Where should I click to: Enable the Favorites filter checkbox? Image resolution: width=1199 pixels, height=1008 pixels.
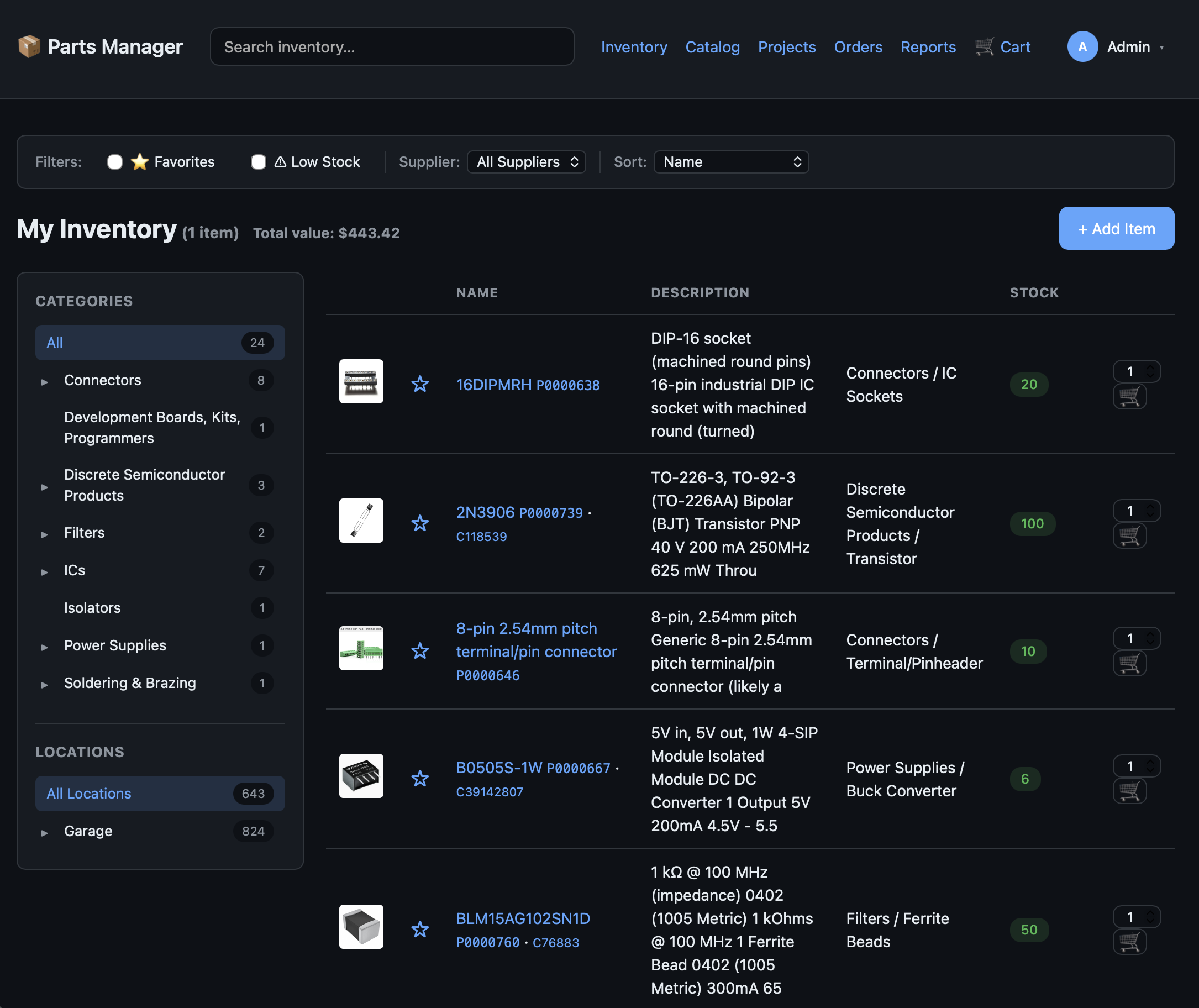pos(114,162)
